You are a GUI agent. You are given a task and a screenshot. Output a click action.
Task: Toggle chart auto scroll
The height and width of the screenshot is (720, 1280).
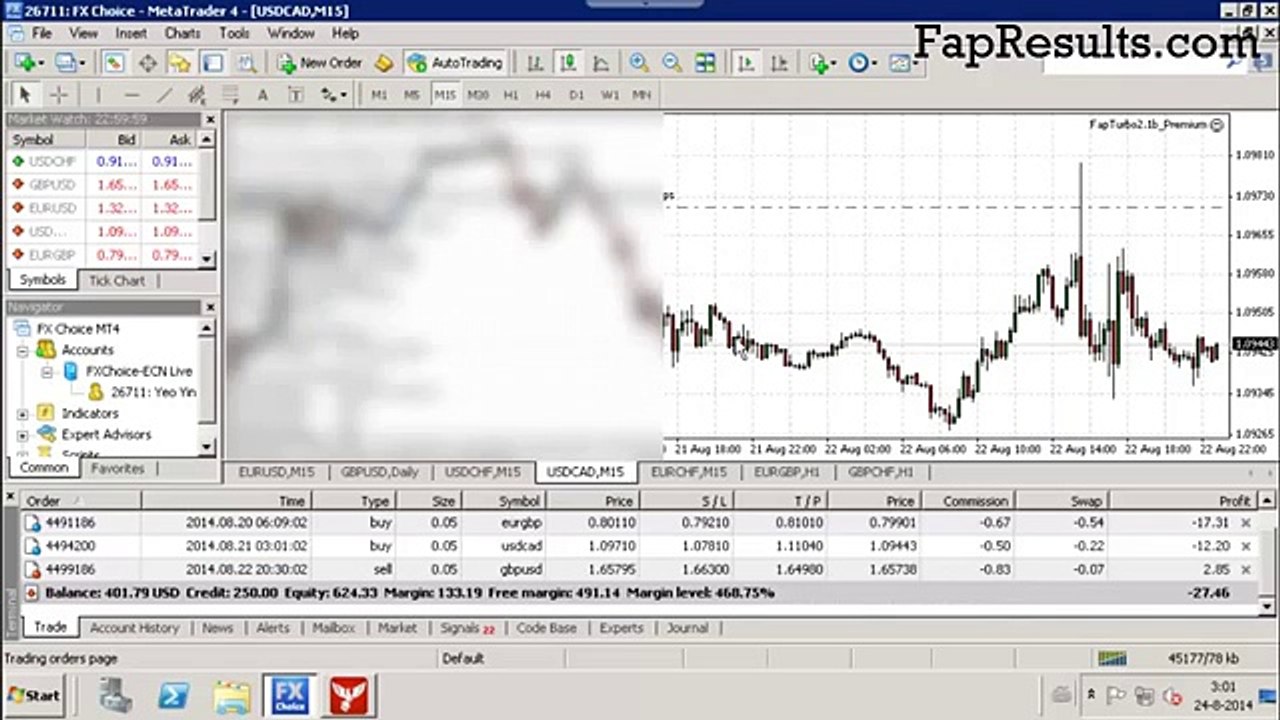pyautogui.click(x=746, y=63)
